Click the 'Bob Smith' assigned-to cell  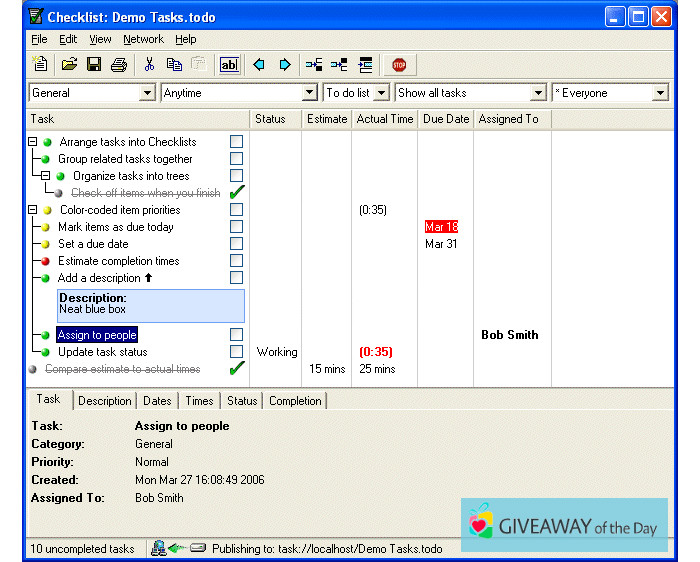(x=510, y=335)
